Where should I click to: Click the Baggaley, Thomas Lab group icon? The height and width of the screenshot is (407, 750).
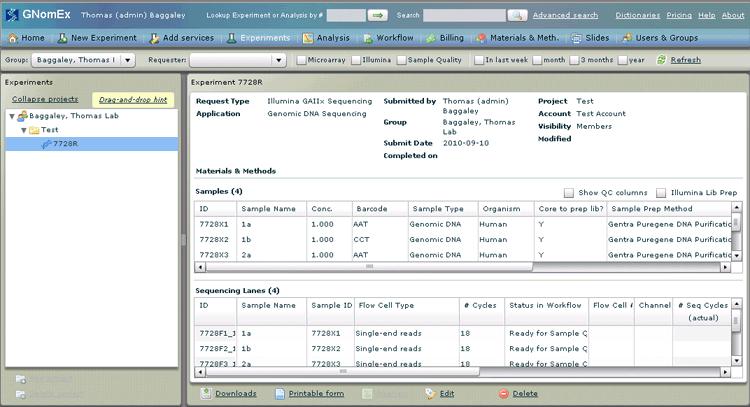click(x=22, y=116)
